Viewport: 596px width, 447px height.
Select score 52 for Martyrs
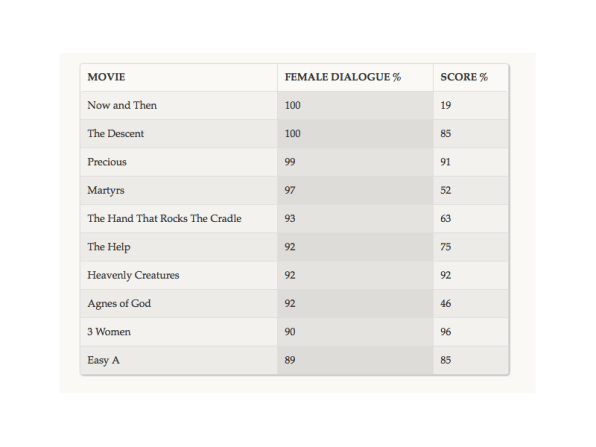pyautogui.click(x=445, y=190)
